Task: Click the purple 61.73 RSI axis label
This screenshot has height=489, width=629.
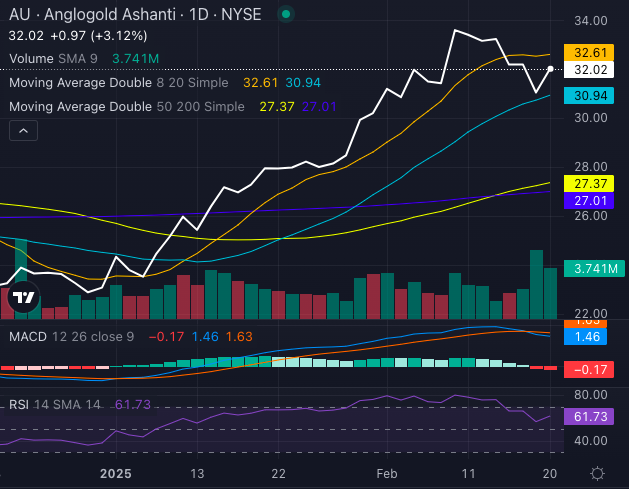Action: (x=588, y=416)
